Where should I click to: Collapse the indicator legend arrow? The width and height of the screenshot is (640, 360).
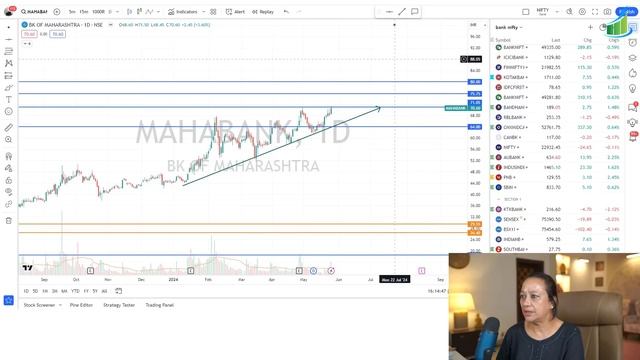pos(27,43)
